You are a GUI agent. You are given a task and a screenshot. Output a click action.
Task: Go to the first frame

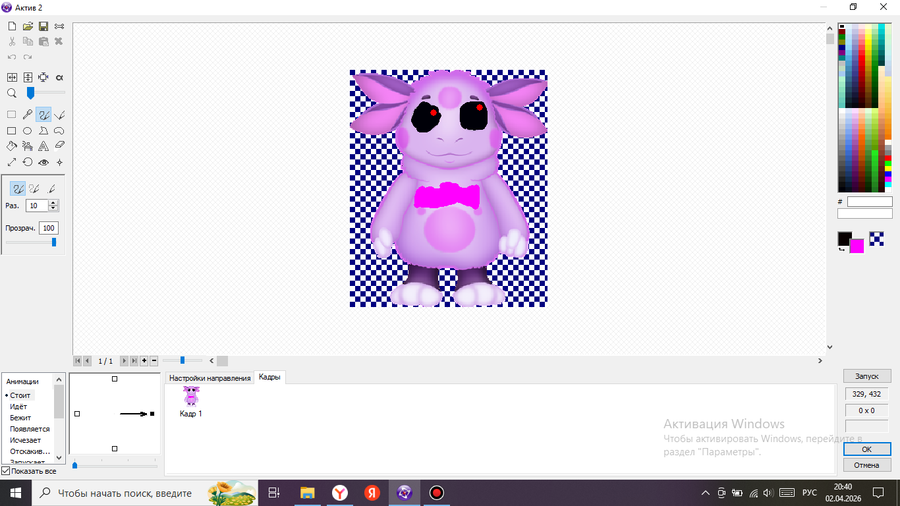pyautogui.click(x=77, y=361)
